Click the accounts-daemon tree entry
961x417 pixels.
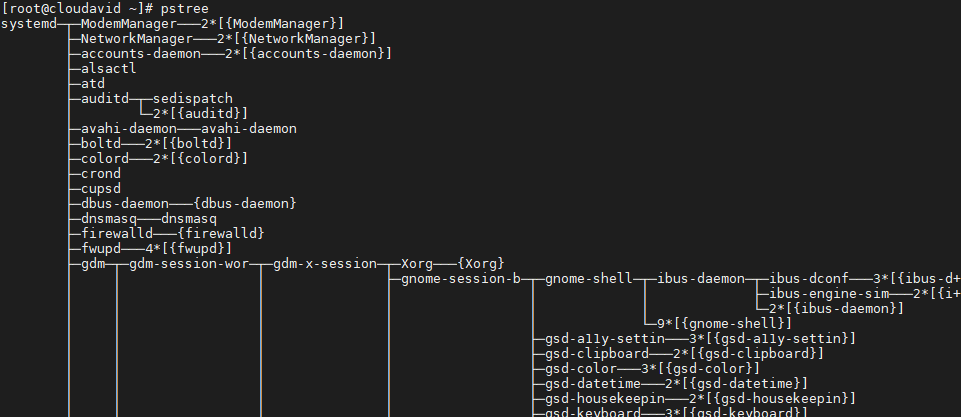click(141, 54)
